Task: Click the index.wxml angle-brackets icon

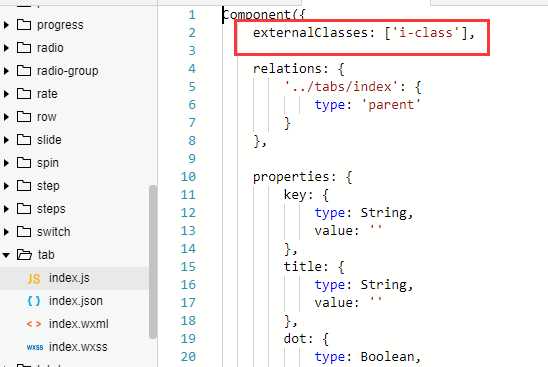Action: coord(34,324)
